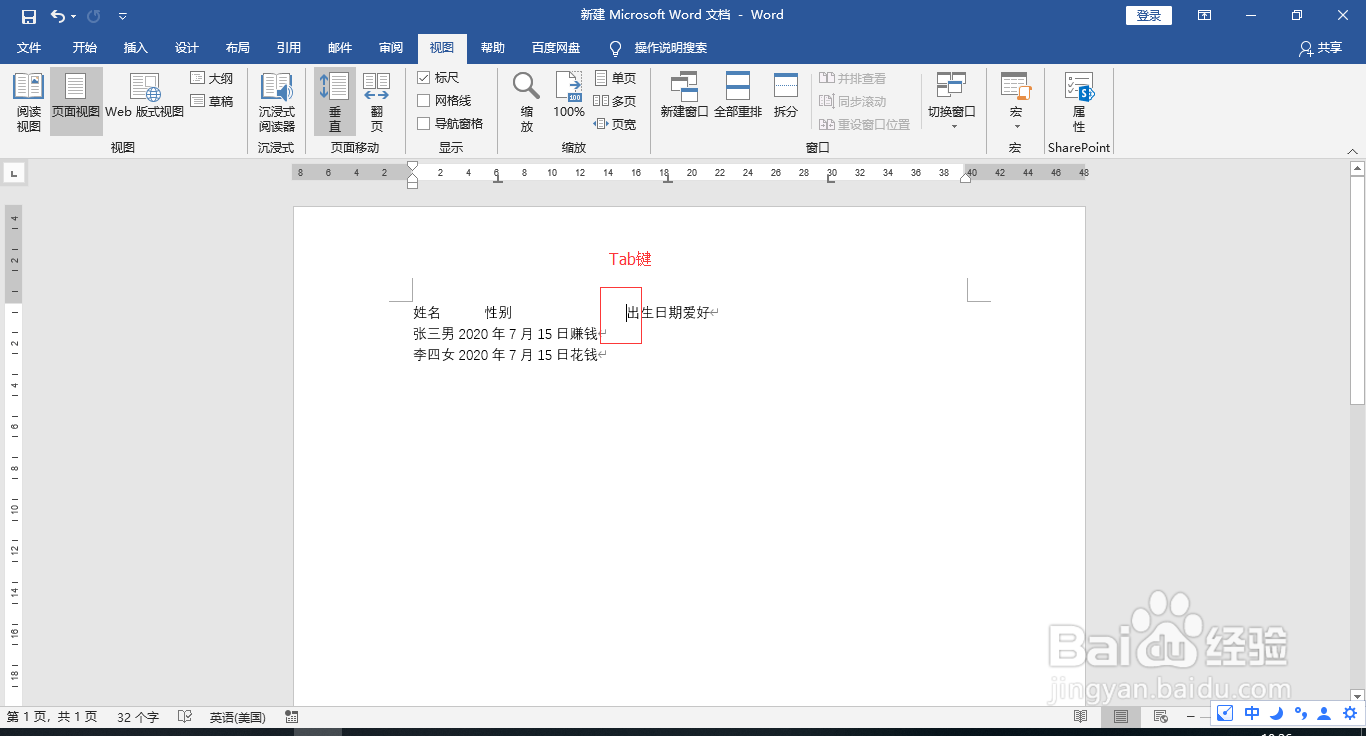This screenshot has width=1366, height=736.
Task: Select Vertical page movement (垂直)
Action: [x=335, y=102]
